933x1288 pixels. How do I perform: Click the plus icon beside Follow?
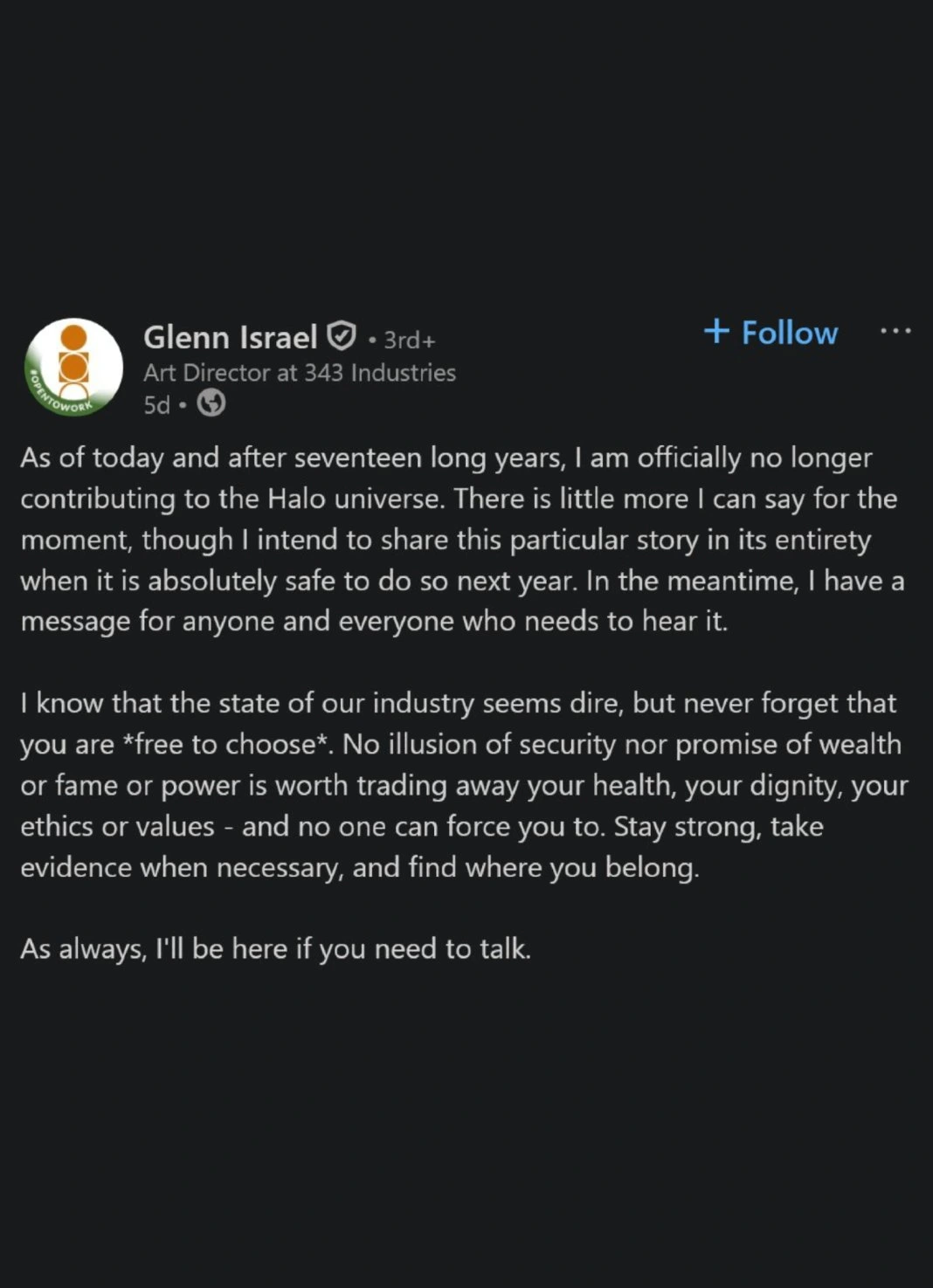[x=716, y=331]
